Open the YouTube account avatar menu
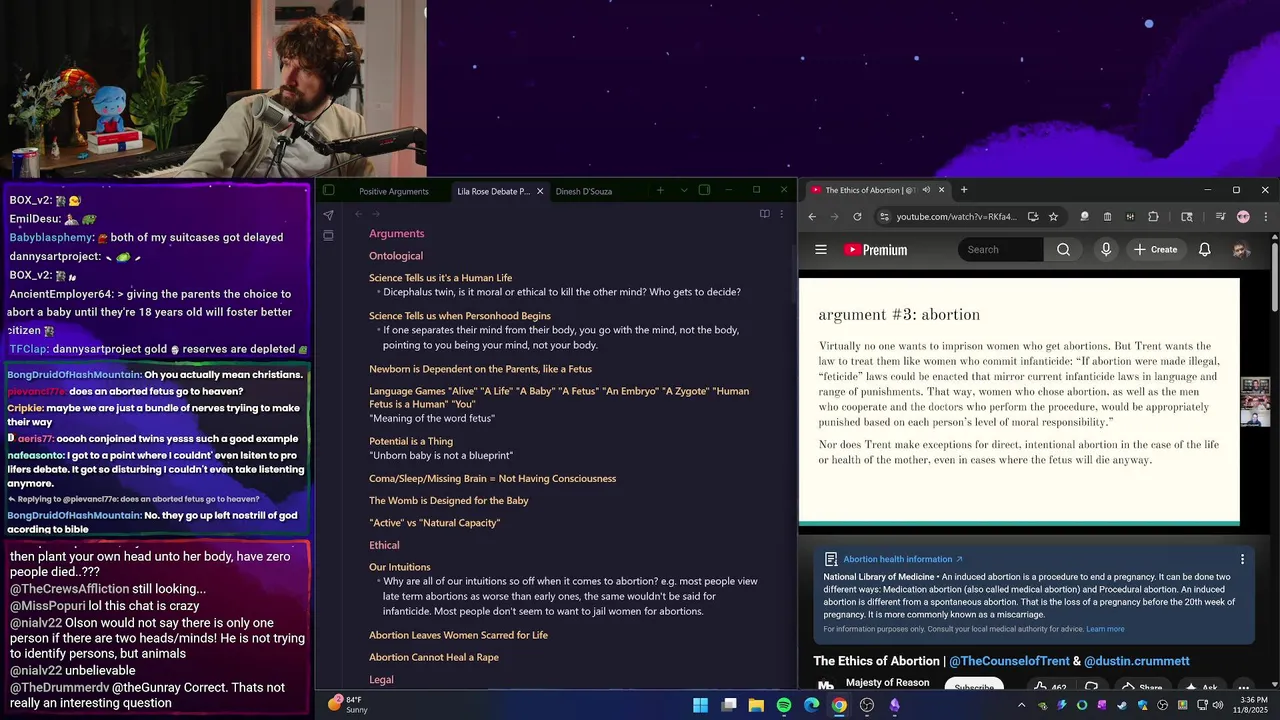Image resolution: width=1280 pixels, height=720 pixels. point(1241,250)
